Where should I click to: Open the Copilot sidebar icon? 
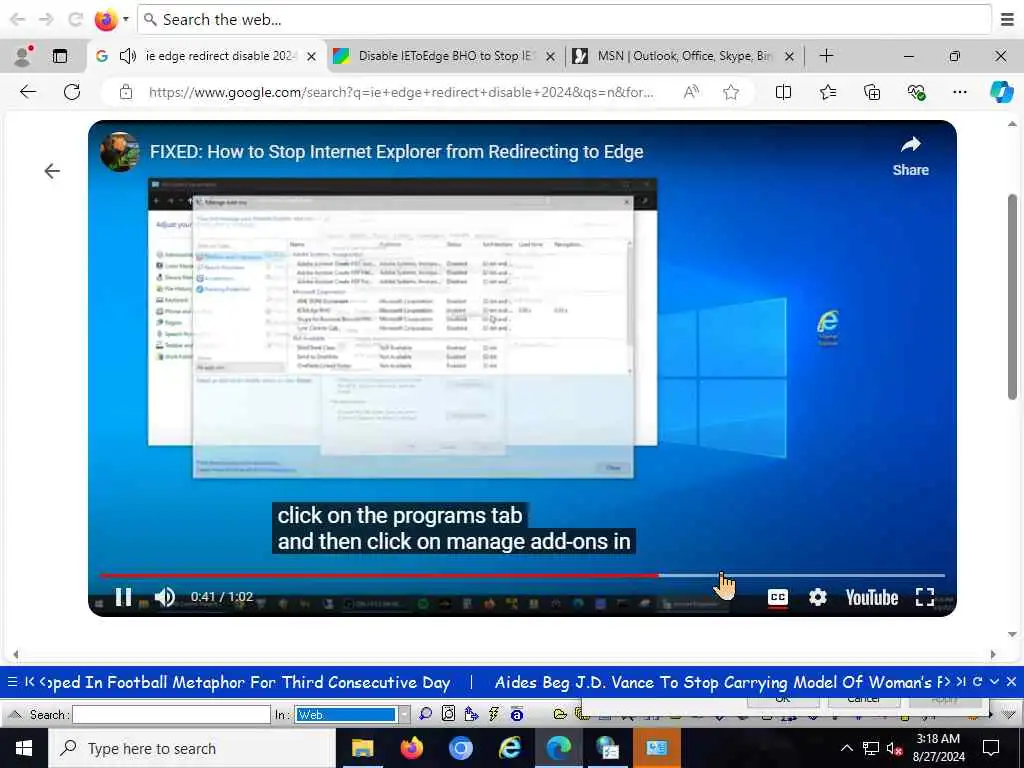click(x=1001, y=92)
